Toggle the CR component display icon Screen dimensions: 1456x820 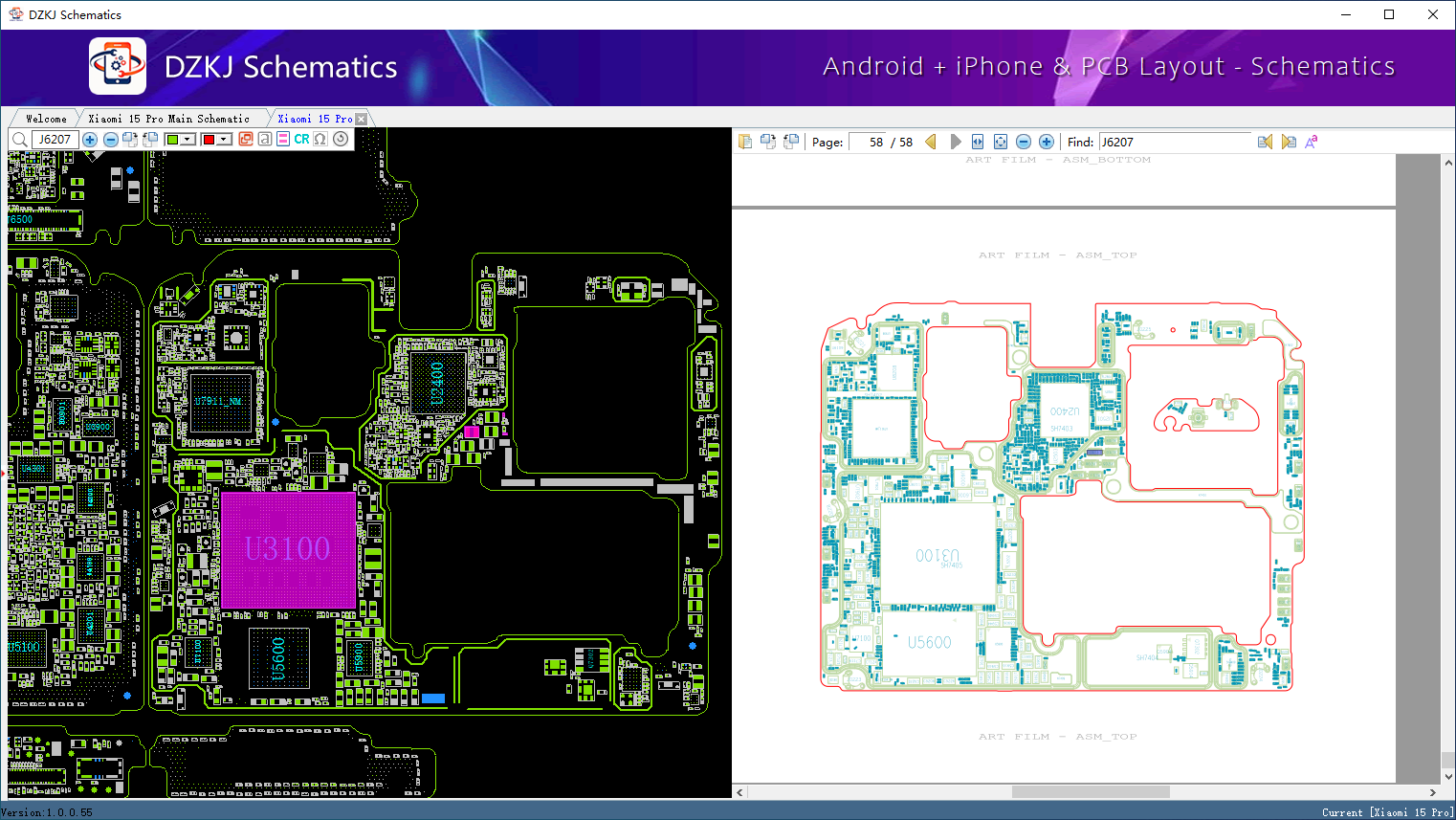(x=301, y=140)
